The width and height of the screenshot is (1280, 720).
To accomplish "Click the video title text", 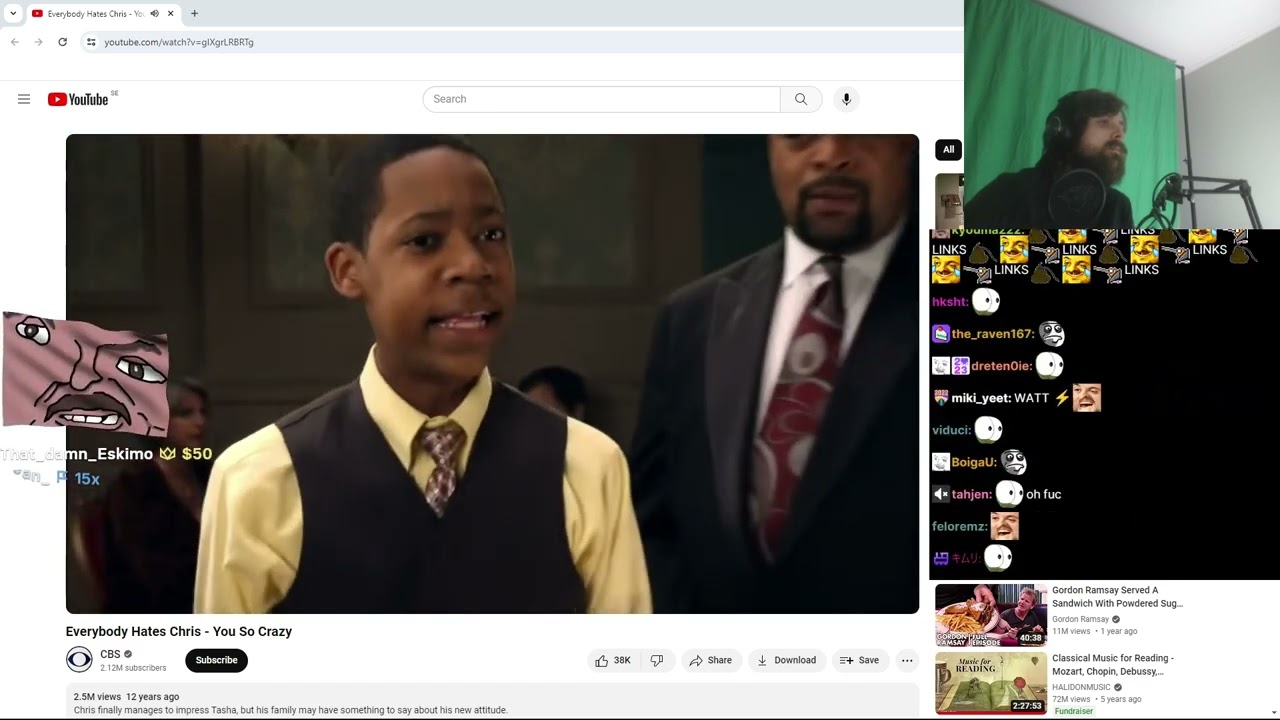I will pyautogui.click(x=179, y=631).
